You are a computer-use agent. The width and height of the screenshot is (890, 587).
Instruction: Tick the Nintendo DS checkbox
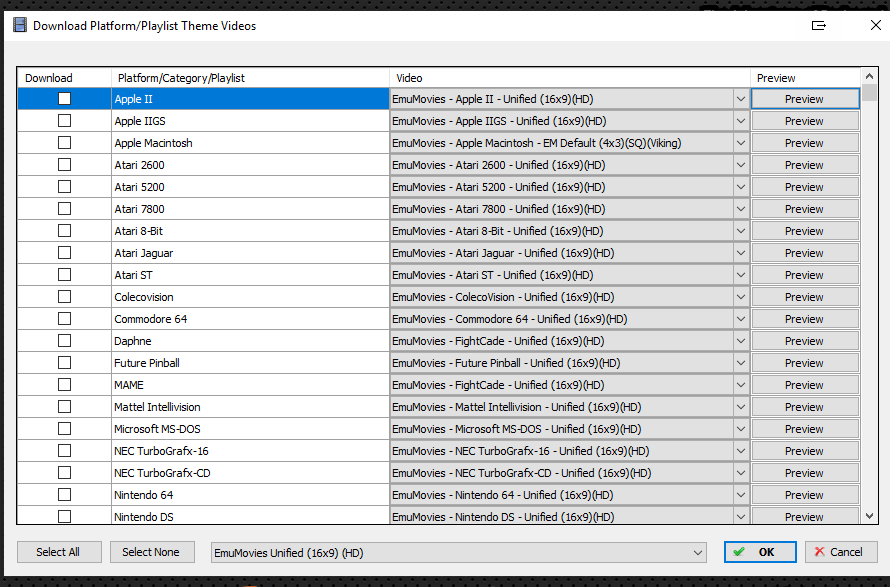point(65,517)
